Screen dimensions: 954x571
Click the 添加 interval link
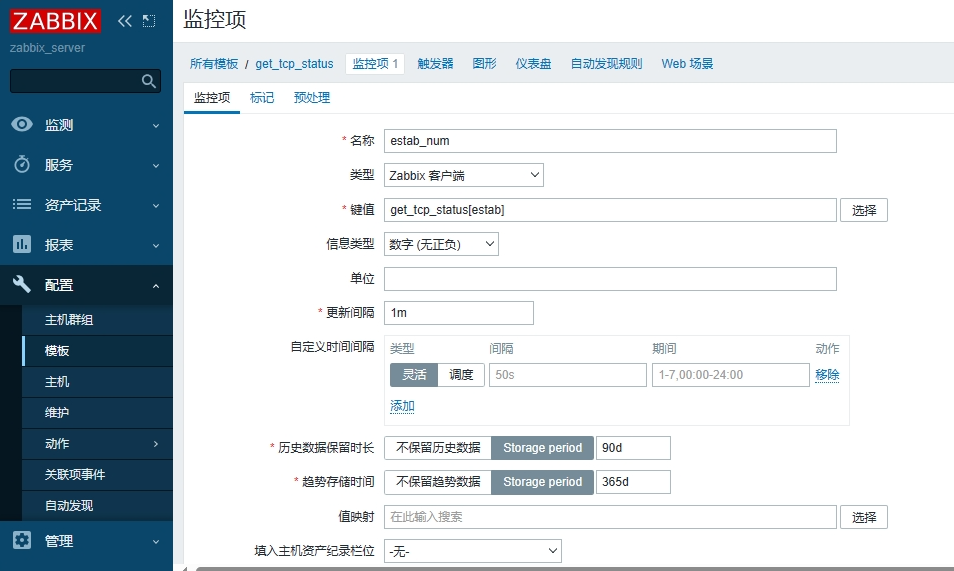pos(402,406)
